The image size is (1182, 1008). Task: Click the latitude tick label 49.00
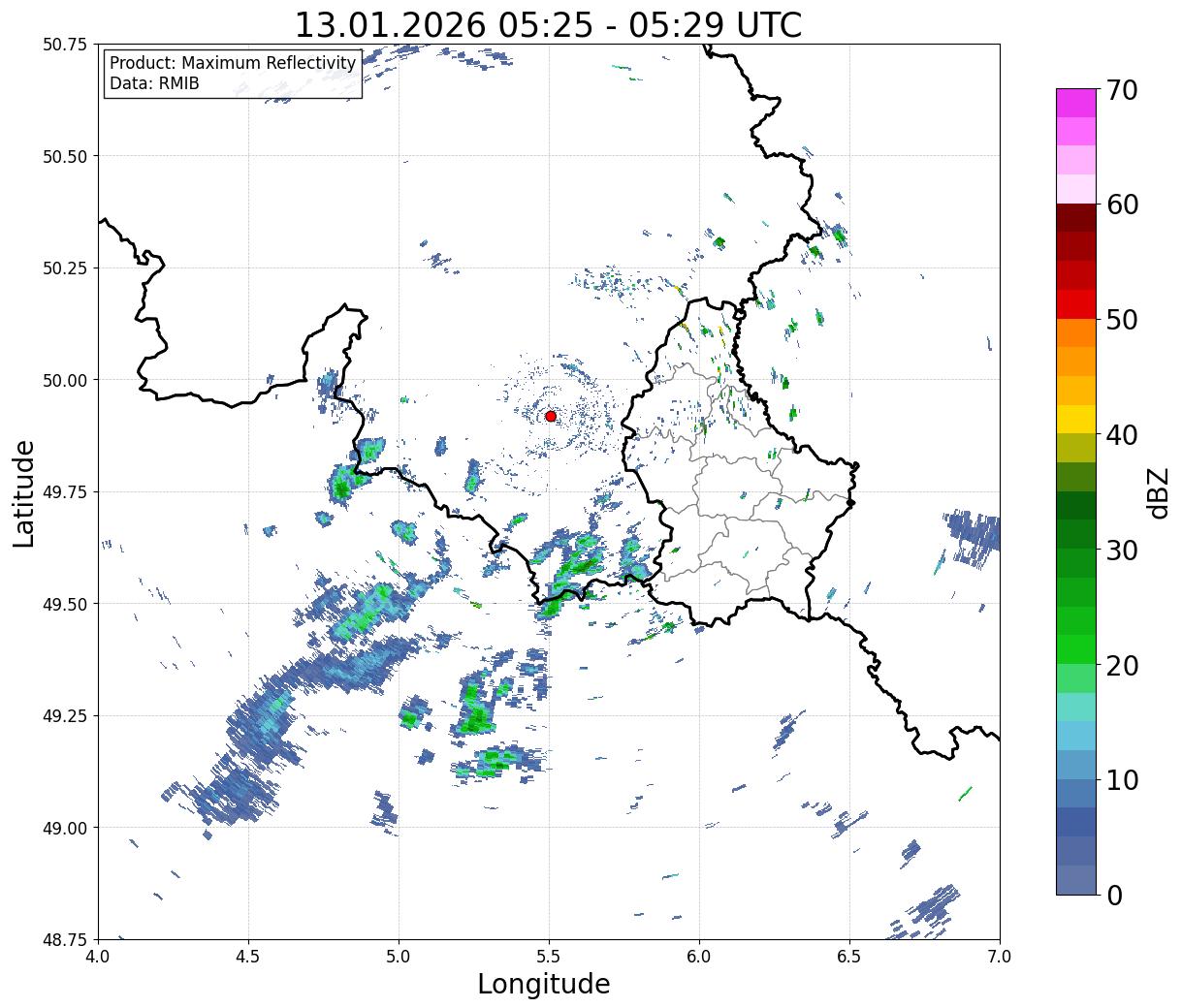[65, 828]
